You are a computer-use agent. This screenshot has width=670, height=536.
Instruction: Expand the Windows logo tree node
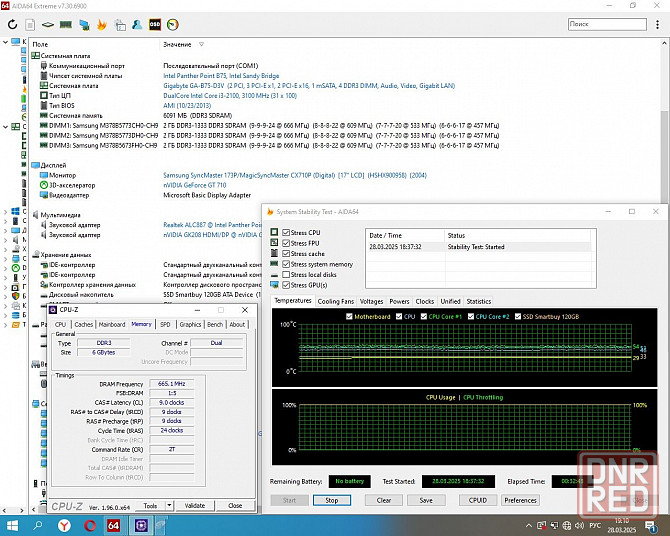5,211
